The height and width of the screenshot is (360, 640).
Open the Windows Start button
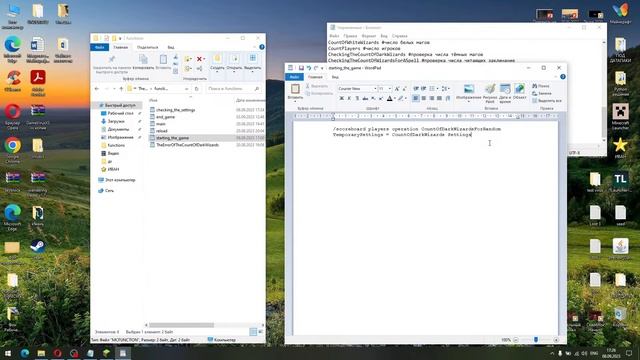[8, 353]
